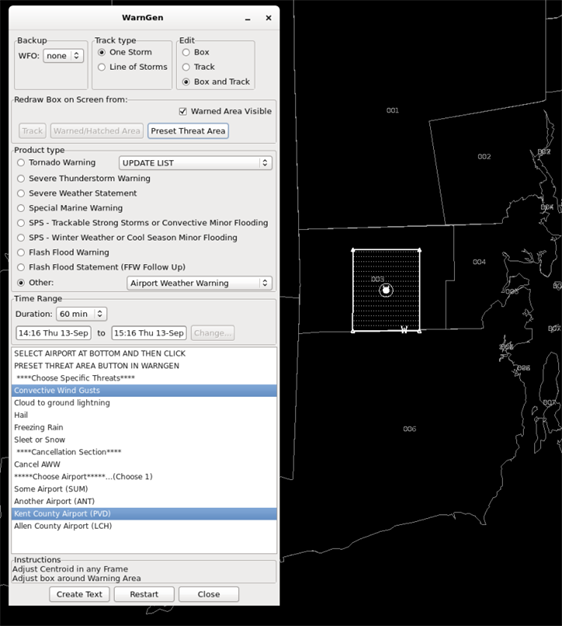Screen dimensions: 562x626
Task: Open the UPDATE LIST dropdown
Action: coord(196,163)
